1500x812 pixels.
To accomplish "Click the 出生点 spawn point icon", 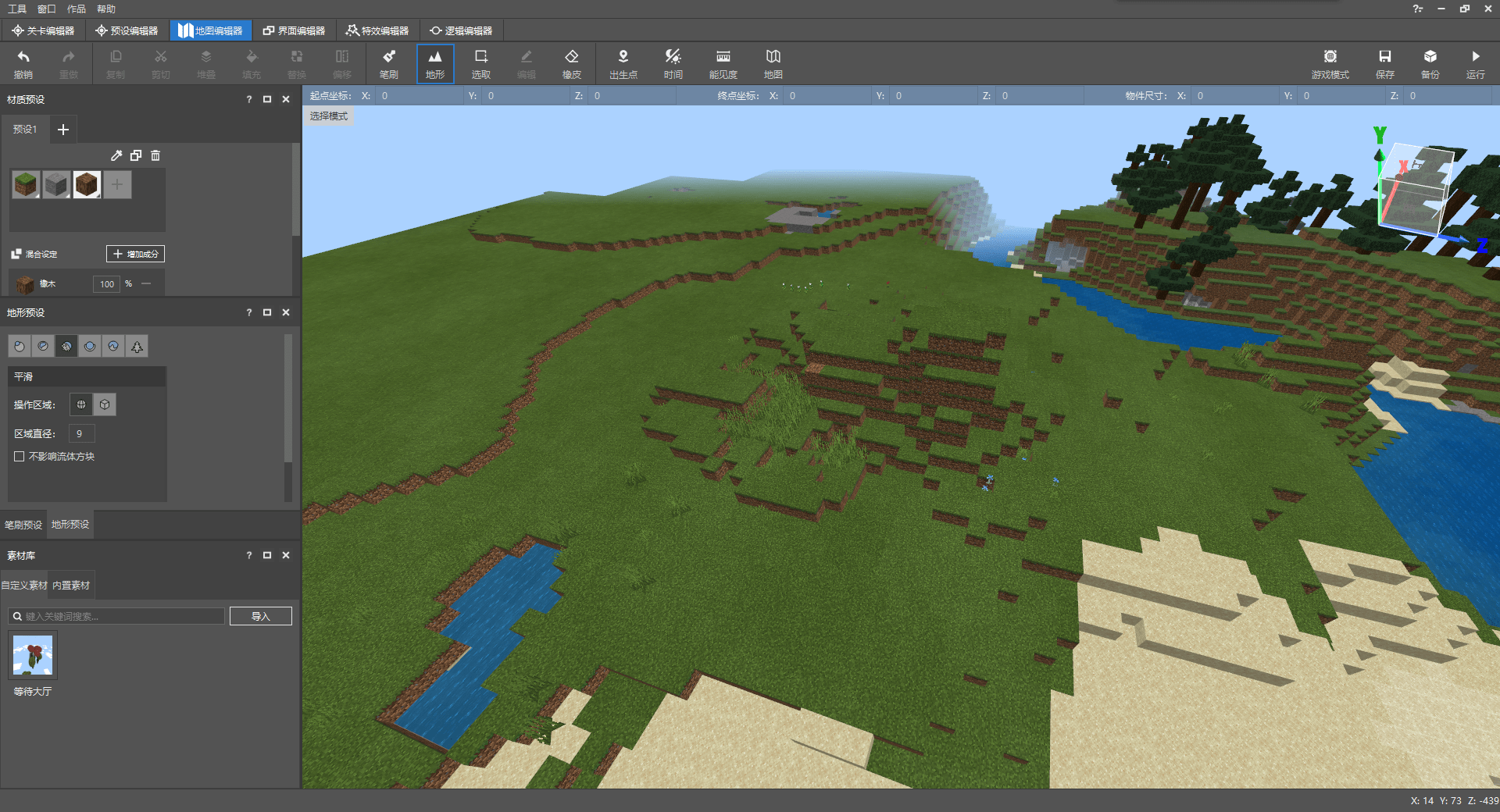I will (623, 63).
